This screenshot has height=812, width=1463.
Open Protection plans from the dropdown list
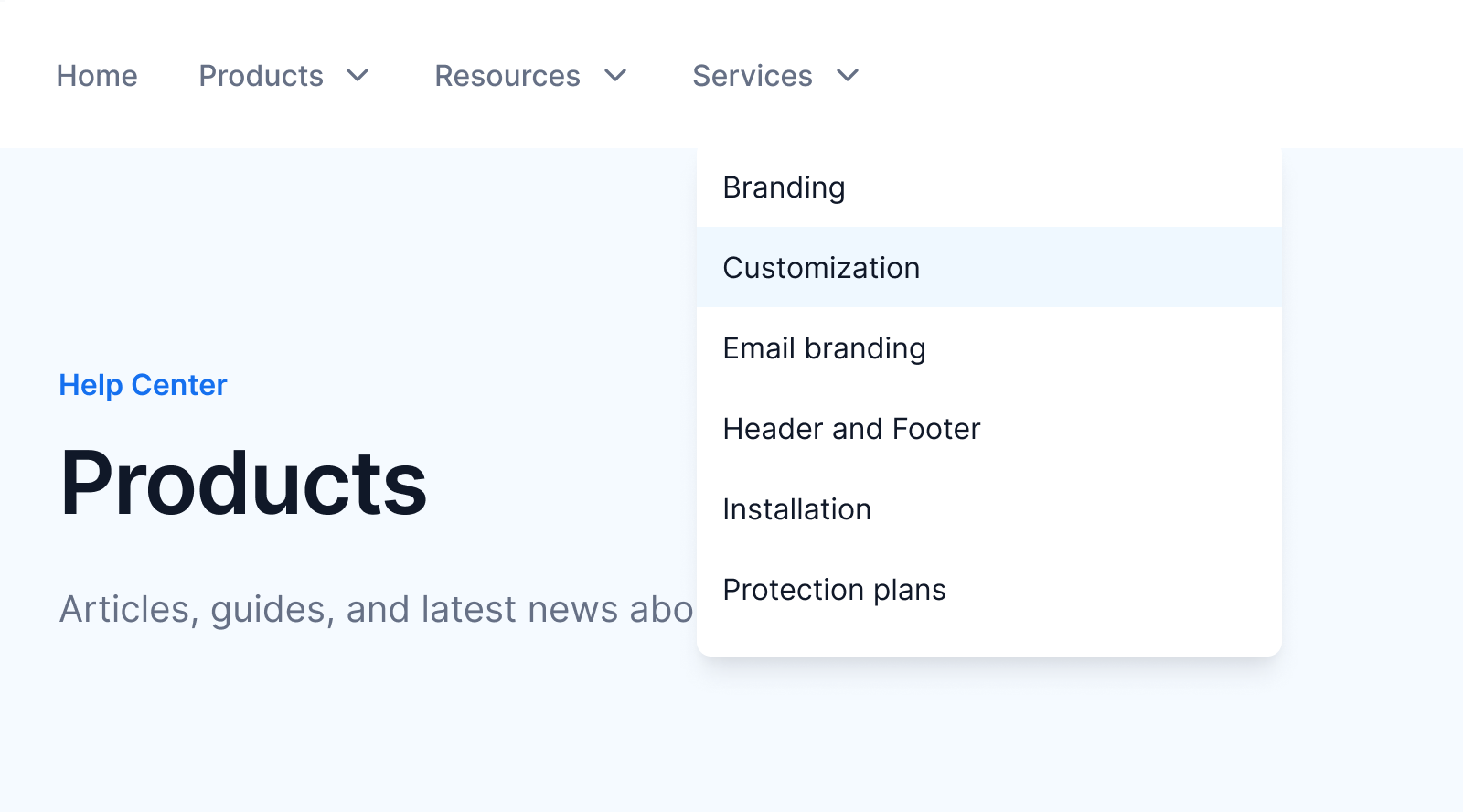834,590
